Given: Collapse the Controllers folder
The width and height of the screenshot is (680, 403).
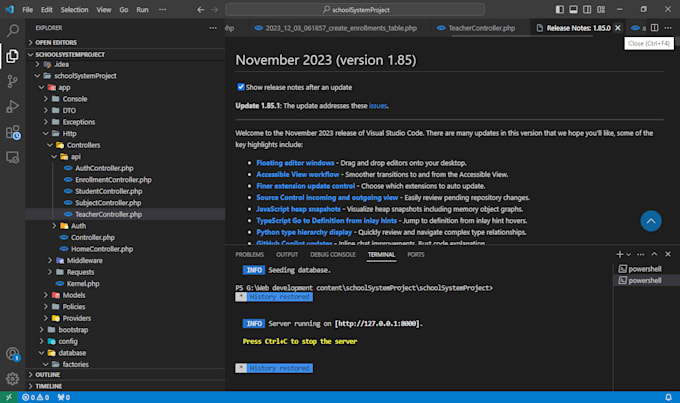Looking at the screenshot, I should click(127, 145).
